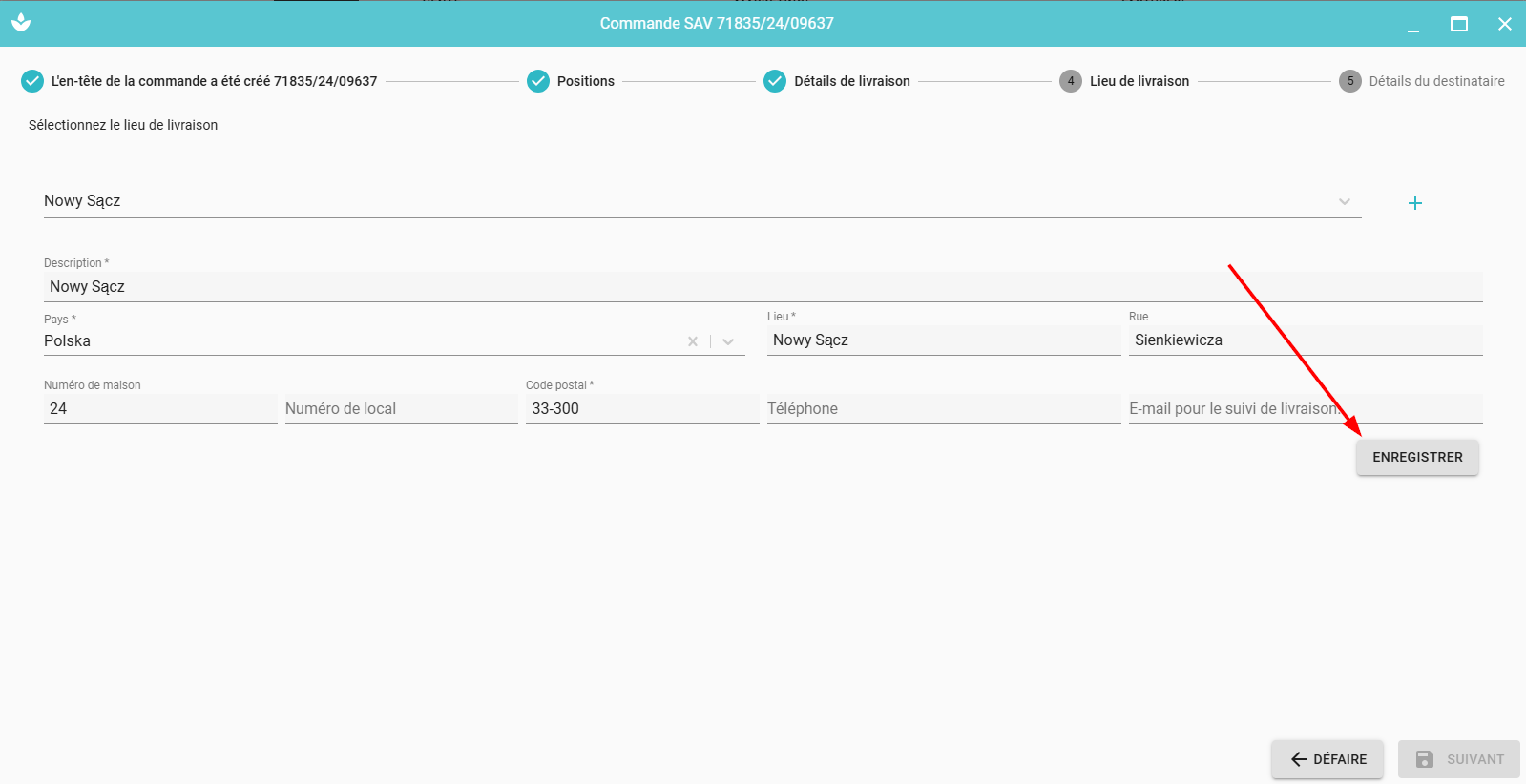
Task: Click the SUIVANT button
Action: [x=1458, y=759]
